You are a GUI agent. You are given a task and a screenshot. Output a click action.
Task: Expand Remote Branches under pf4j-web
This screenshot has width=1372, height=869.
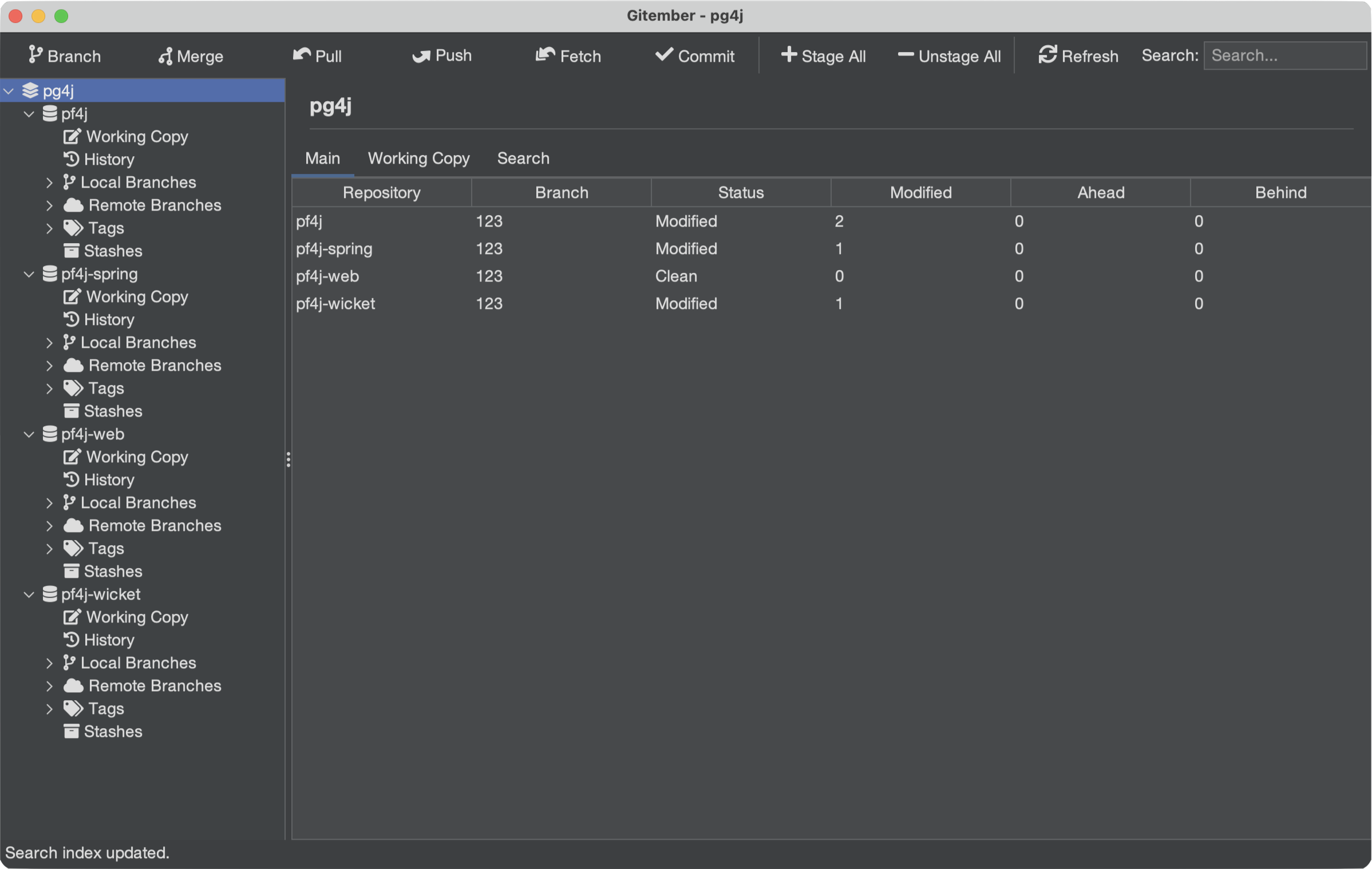49,526
